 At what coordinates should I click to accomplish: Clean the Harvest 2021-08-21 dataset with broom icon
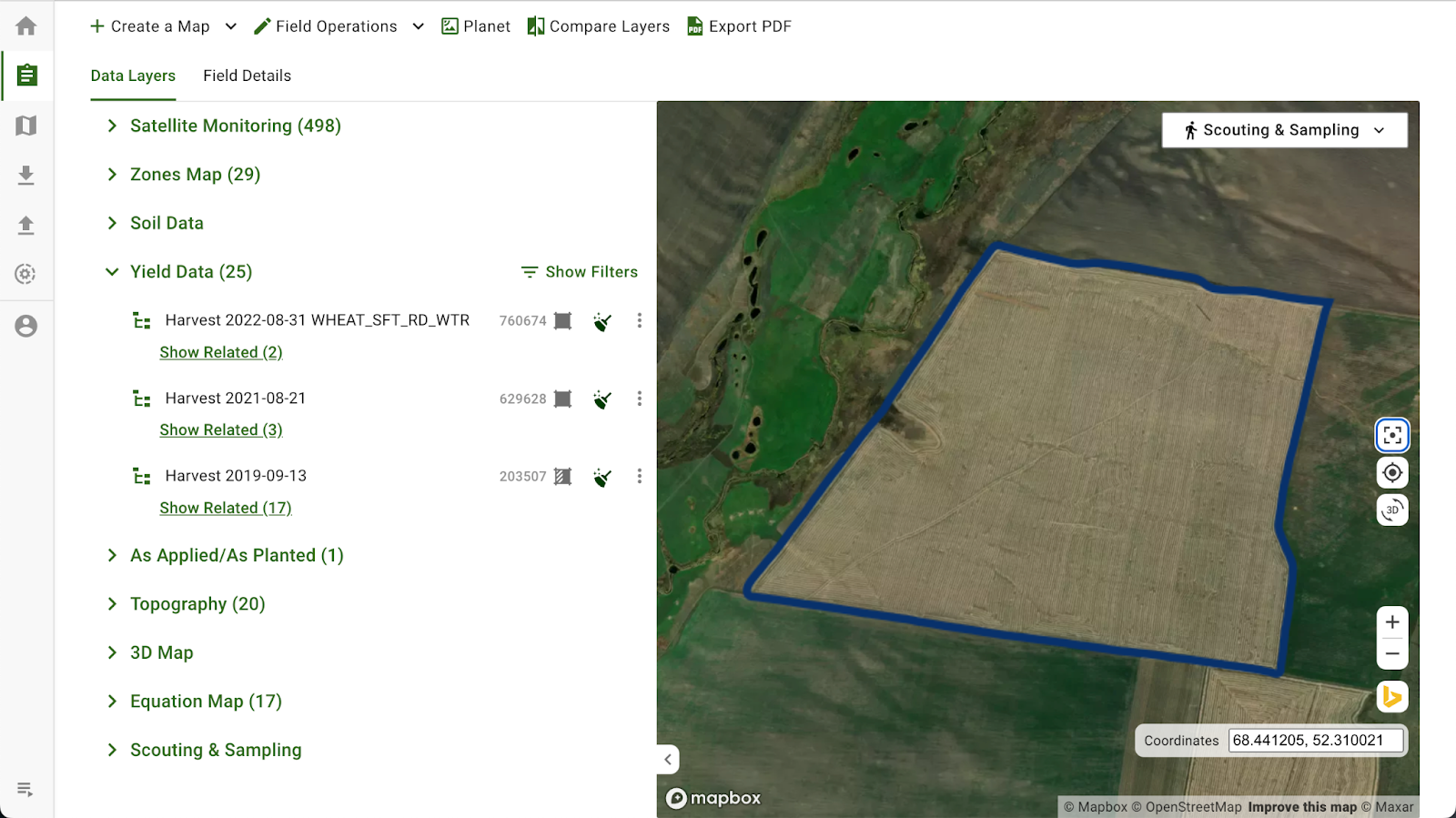[x=602, y=399]
